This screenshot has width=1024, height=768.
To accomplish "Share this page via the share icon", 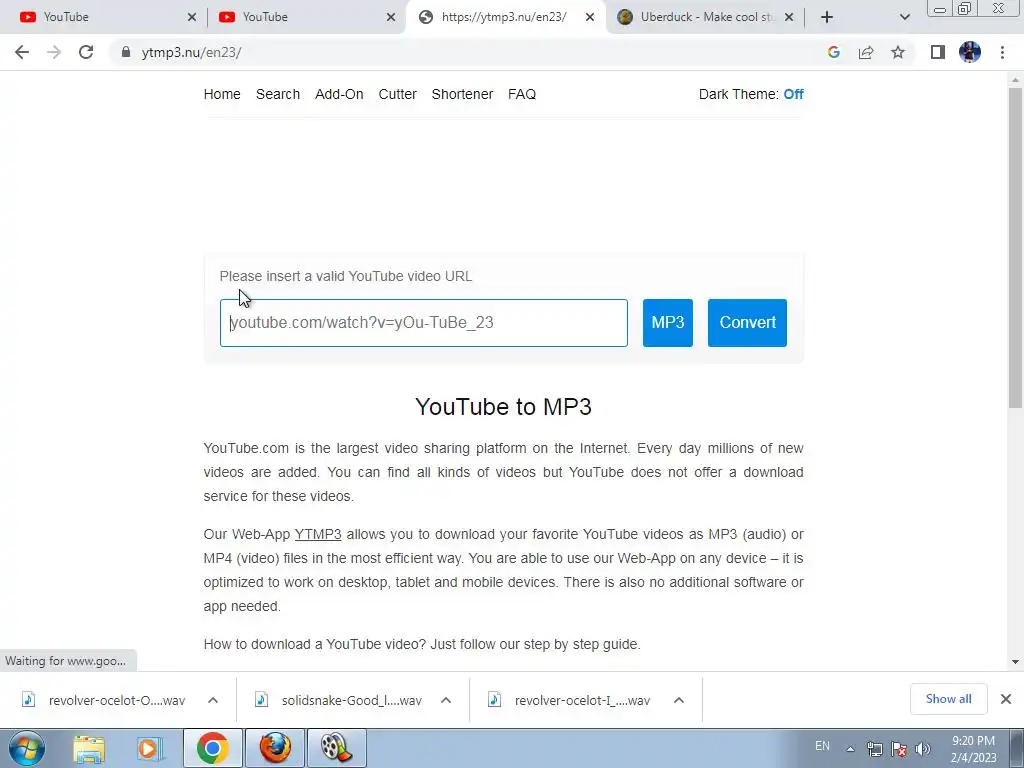I will click(866, 52).
